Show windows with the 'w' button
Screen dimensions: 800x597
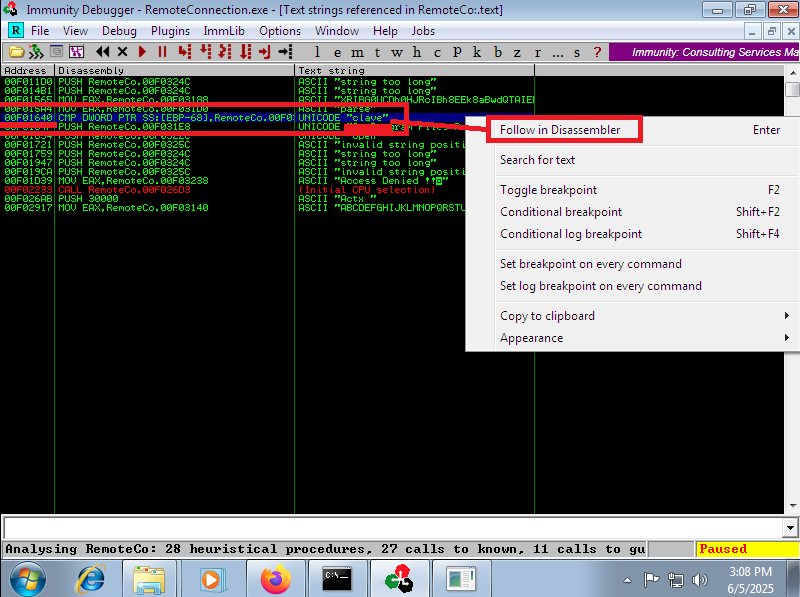pyautogui.click(x=397, y=52)
